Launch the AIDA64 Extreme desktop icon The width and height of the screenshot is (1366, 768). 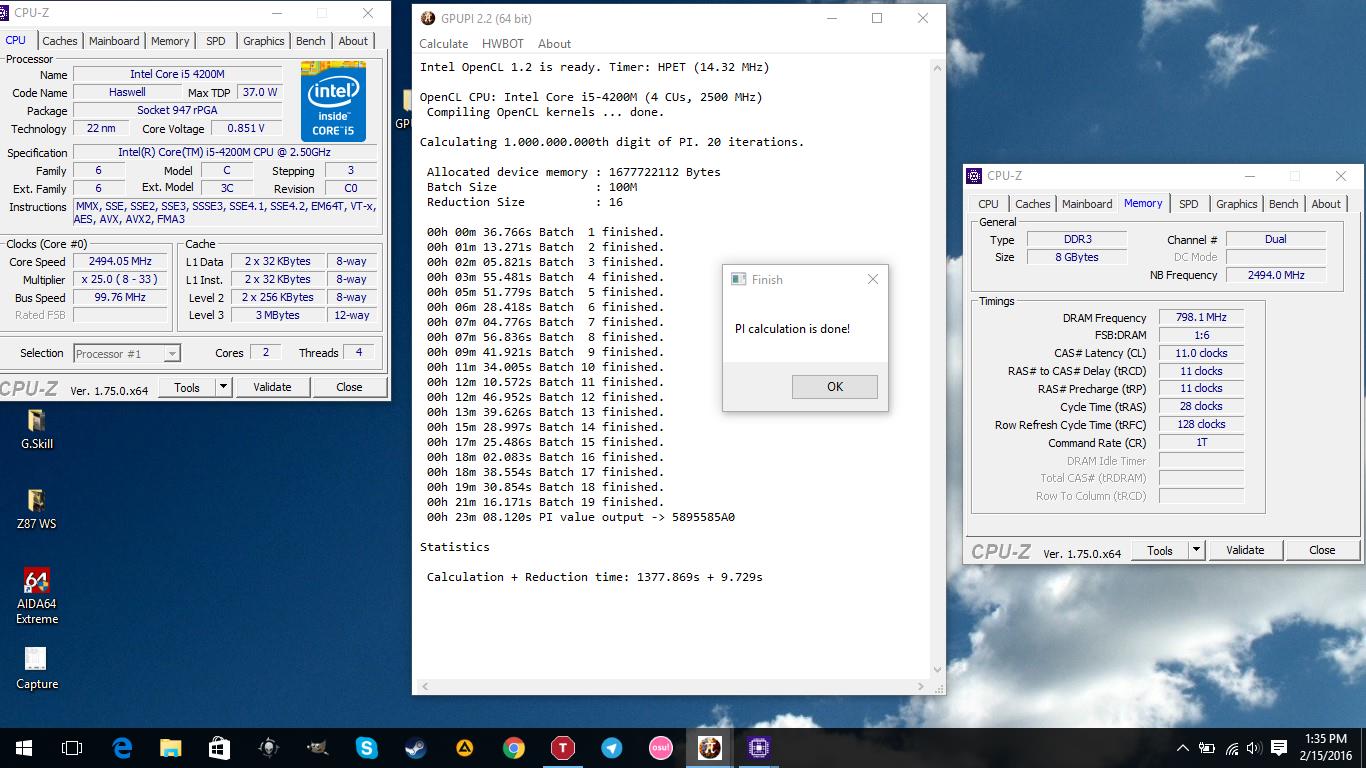click(x=36, y=597)
